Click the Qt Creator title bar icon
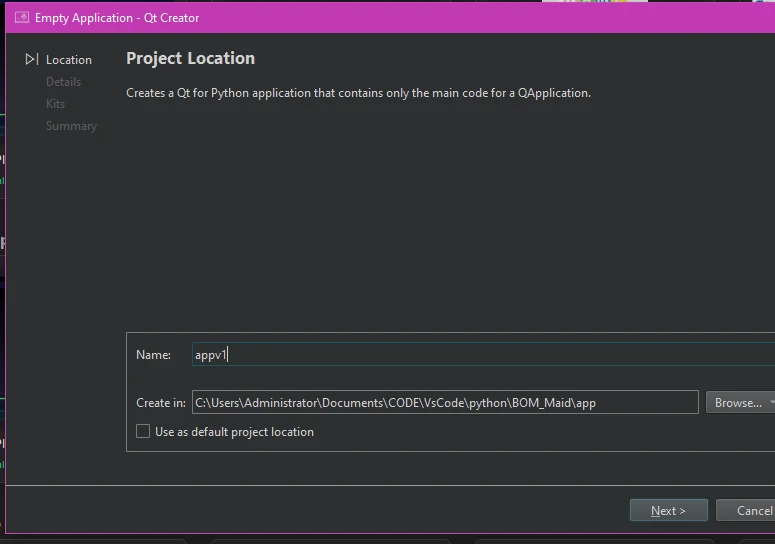 (x=22, y=18)
